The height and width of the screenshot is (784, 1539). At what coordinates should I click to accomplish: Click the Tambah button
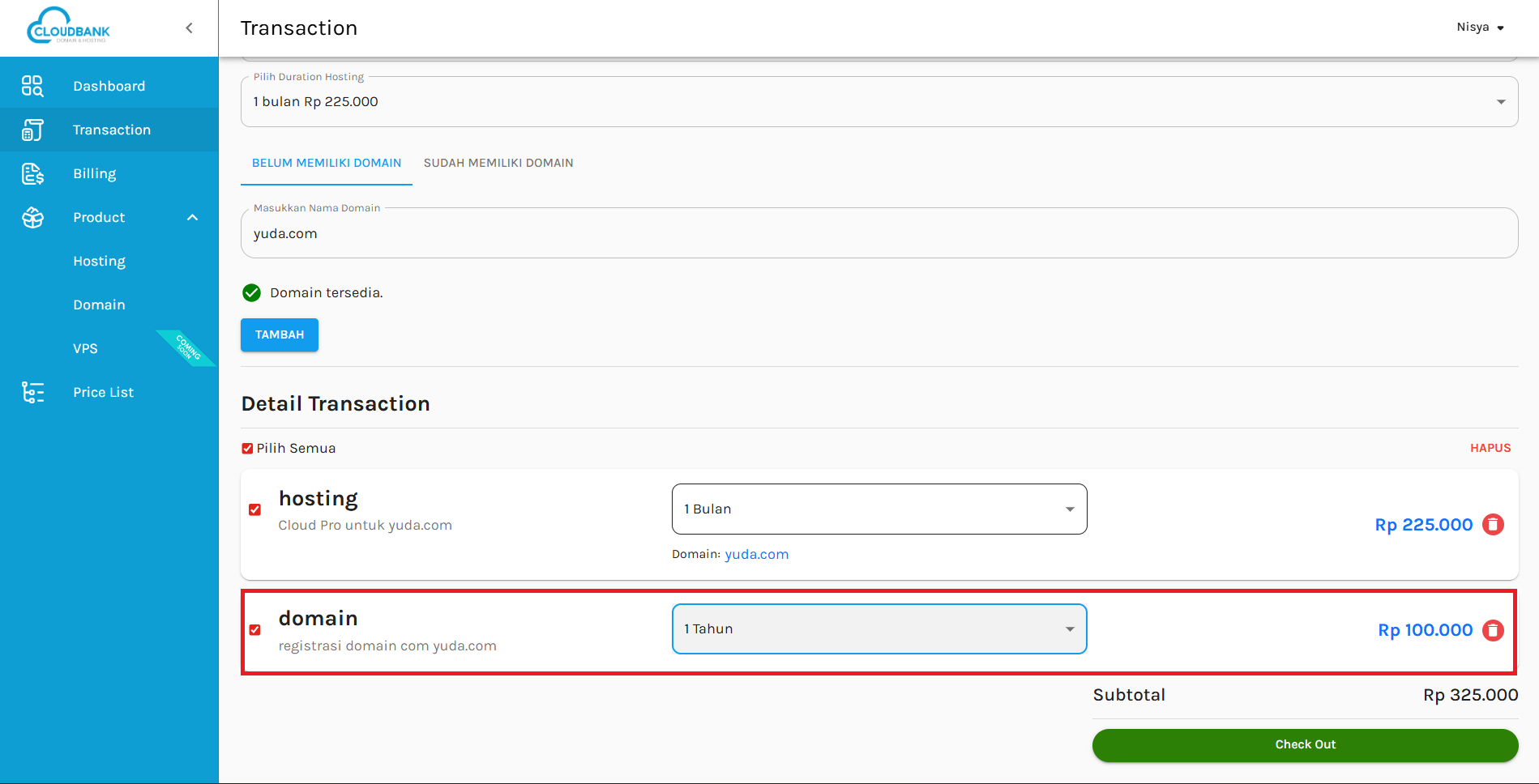(x=280, y=334)
